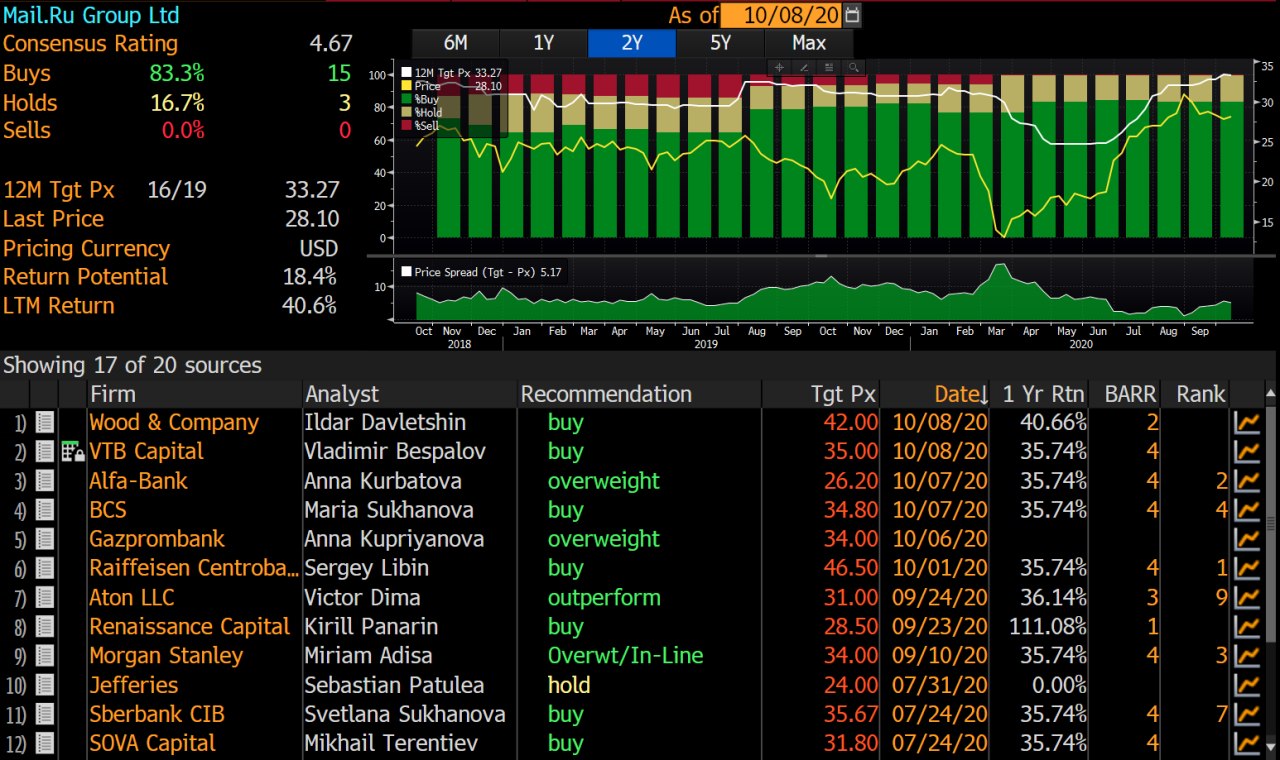This screenshot has width=1280, height=760.
Task: Open the report document icon for Raiffeisen Centrobank
Action: point(44,568)
